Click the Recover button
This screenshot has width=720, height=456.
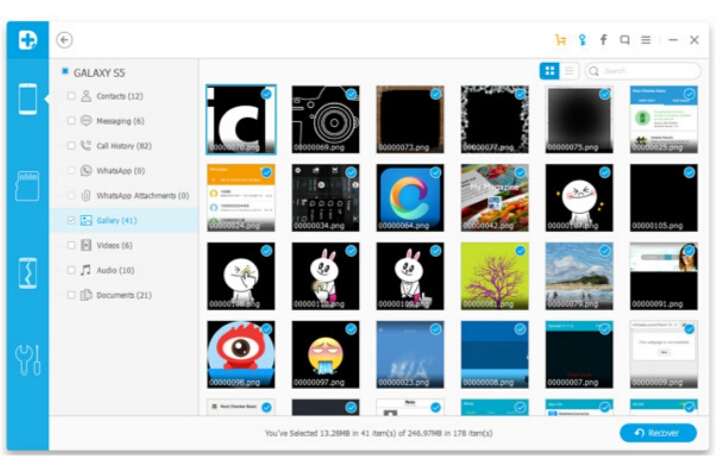pos(657,433)
